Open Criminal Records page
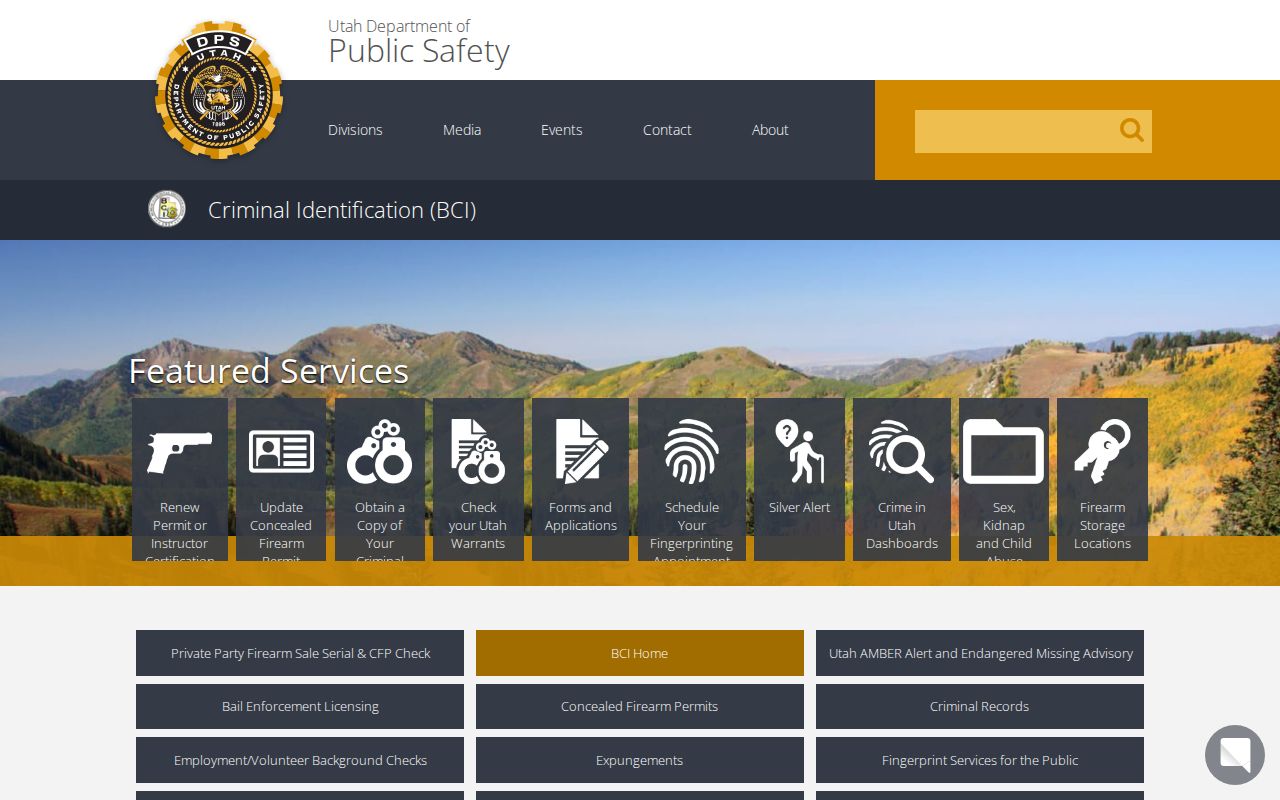The height and width of the screenshot is (800, 1280). 980,706
